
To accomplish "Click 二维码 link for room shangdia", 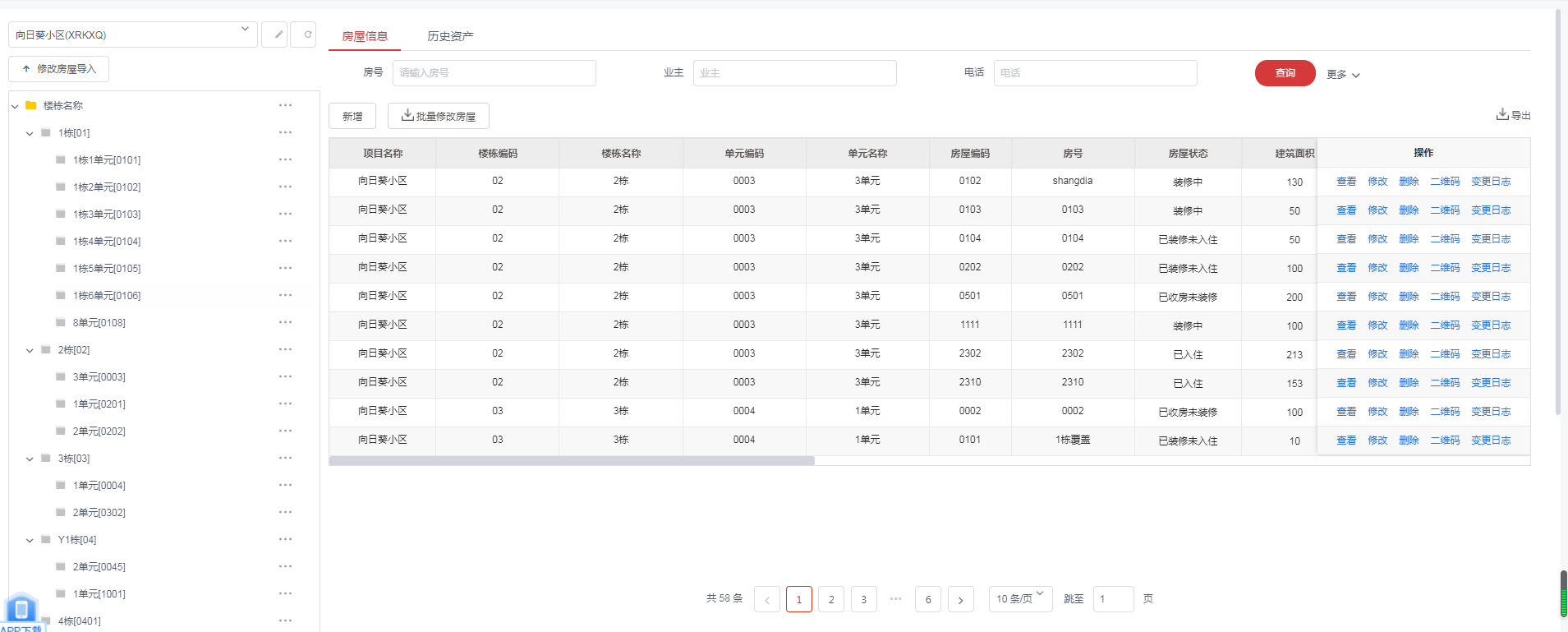I will pyautogui.click(x=1444, y=182).
